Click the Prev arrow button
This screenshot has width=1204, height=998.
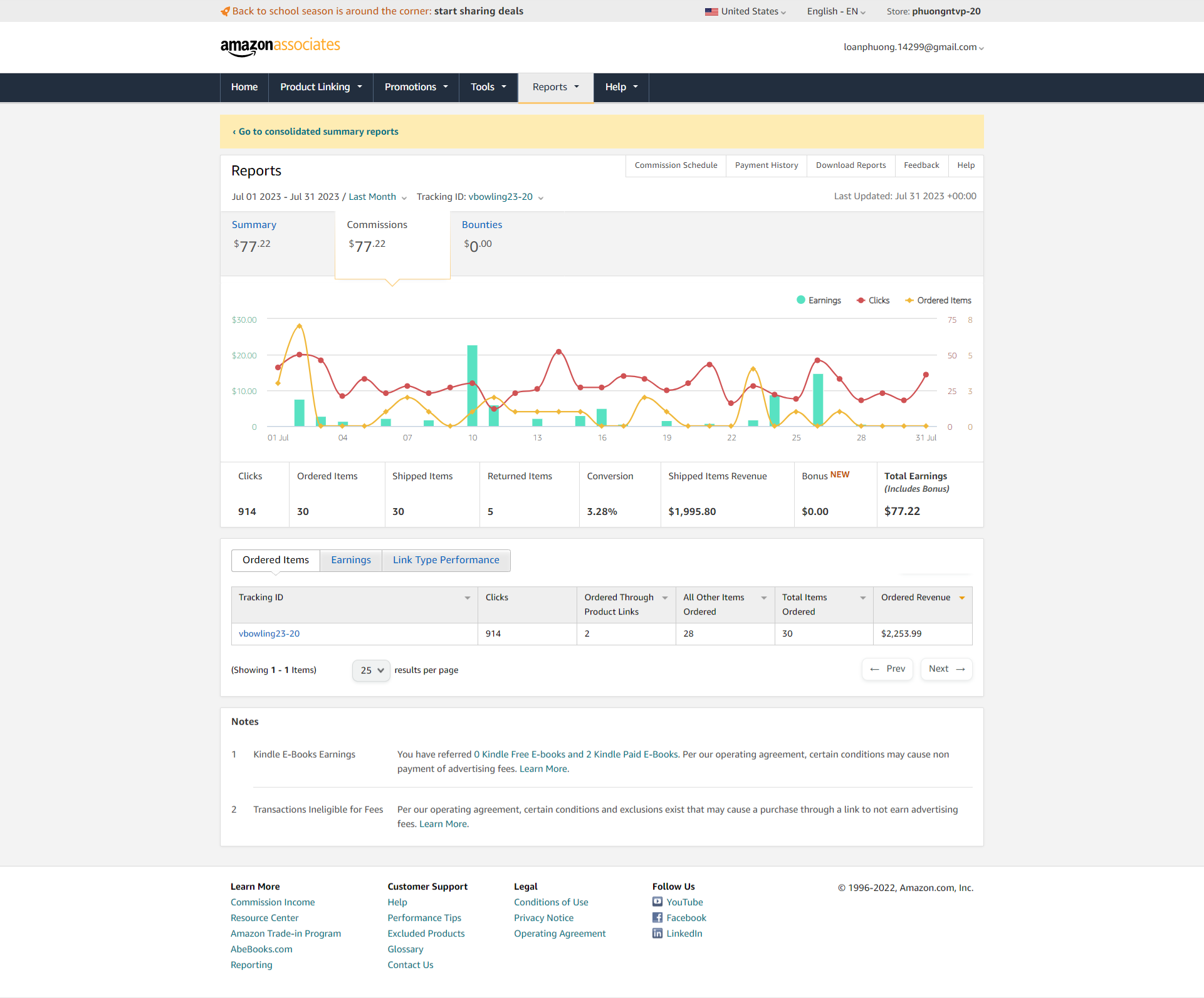(887, 669)
